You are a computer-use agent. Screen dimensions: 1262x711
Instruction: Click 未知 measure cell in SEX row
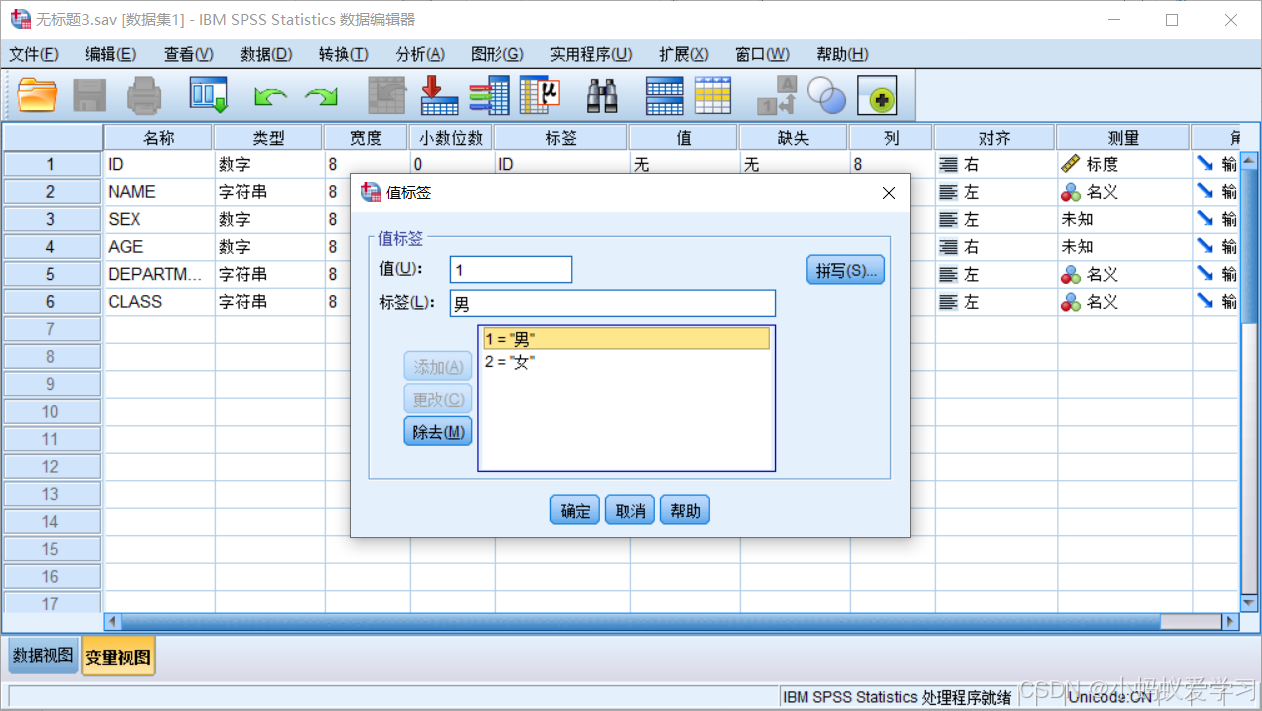pyautogui.click(x=1124, y=219)
